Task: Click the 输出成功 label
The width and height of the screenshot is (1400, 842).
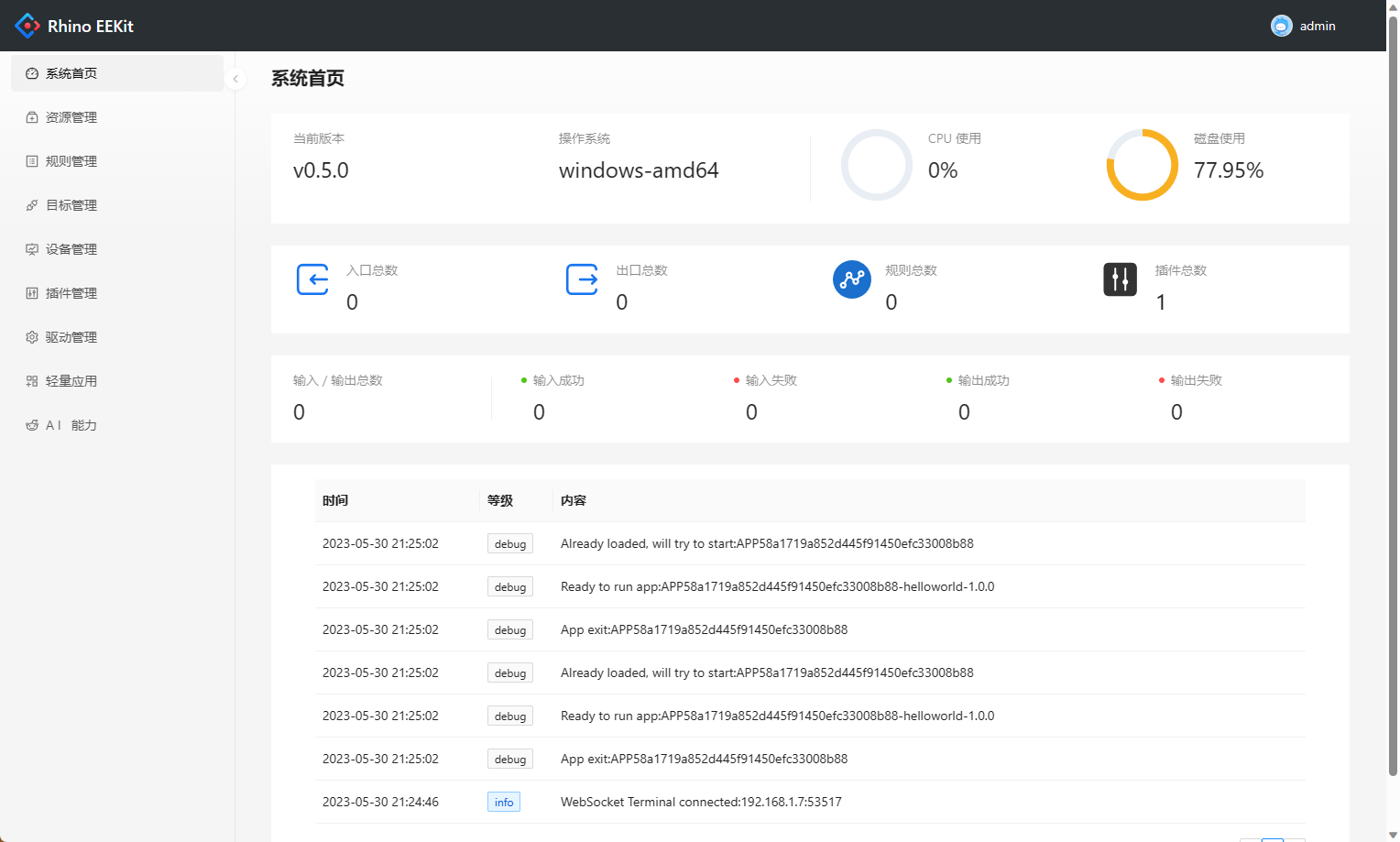Action: [x=984, y=380]
